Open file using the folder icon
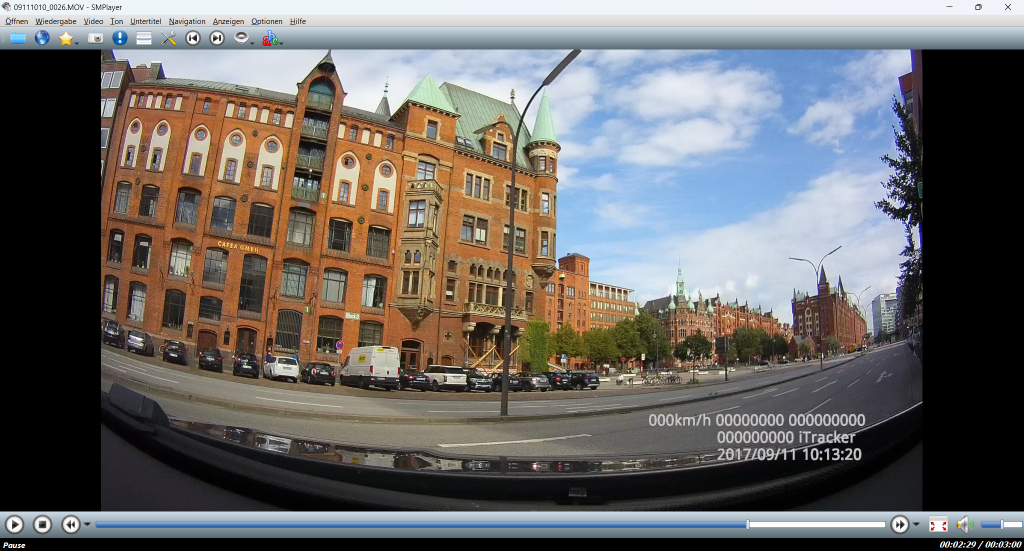1024x551 pixels. [x=17, y=38]
